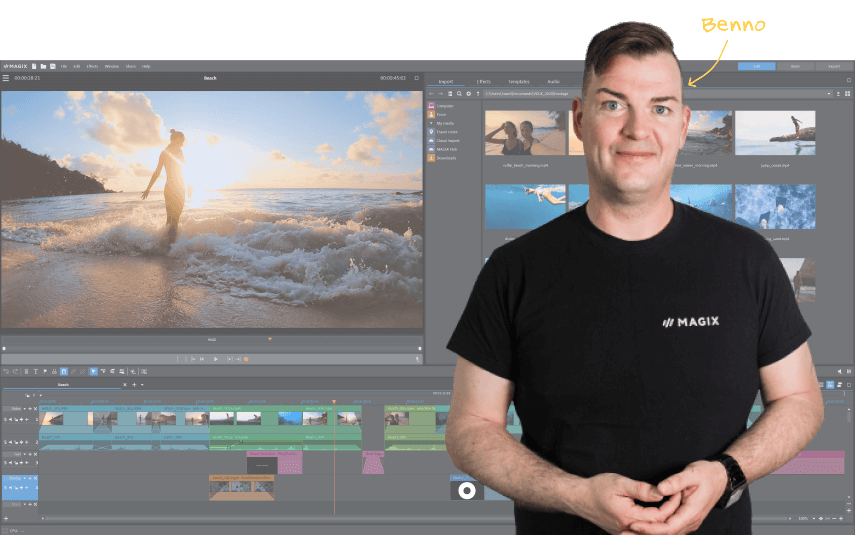Click the forward arrow in media browser
The height and width of the screenshot is (536, 856).
[441, 94]
